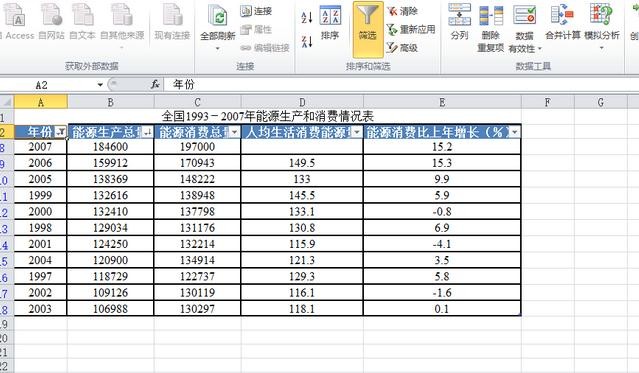Select column D header

(x=302, y=102)
